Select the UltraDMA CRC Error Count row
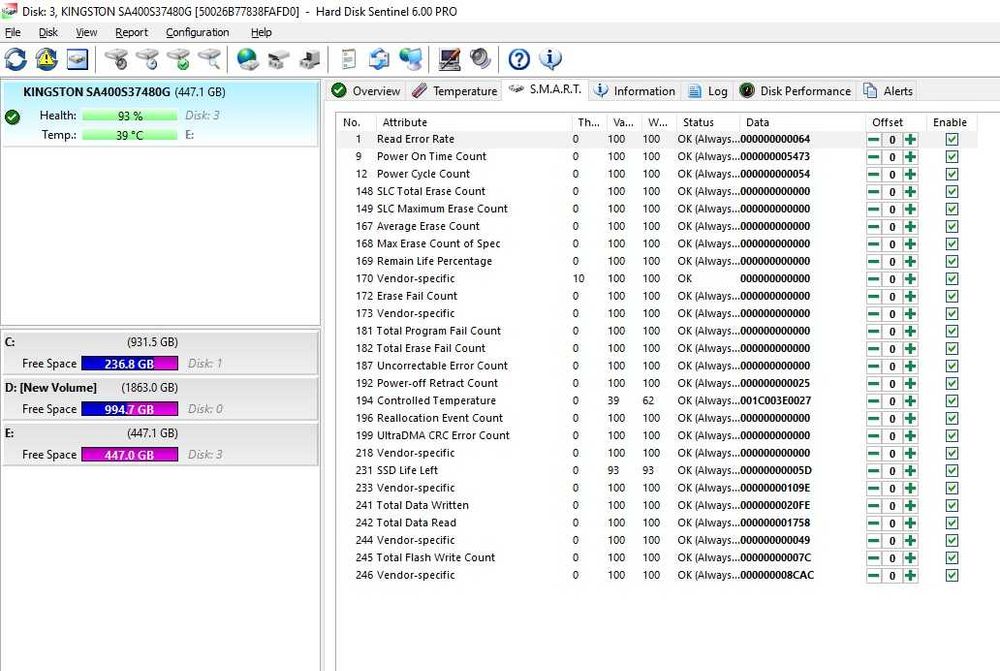 click(x=657, y=436)
